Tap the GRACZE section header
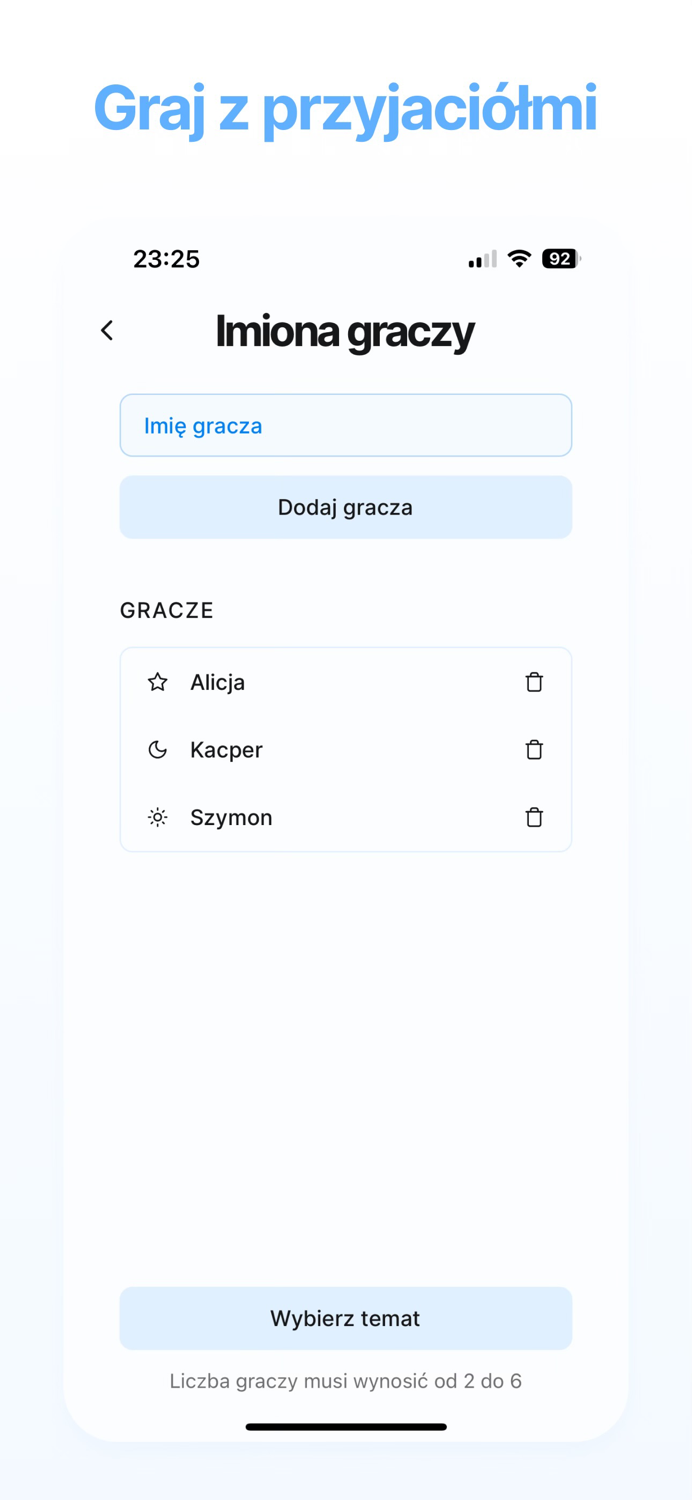 (167, 610)
